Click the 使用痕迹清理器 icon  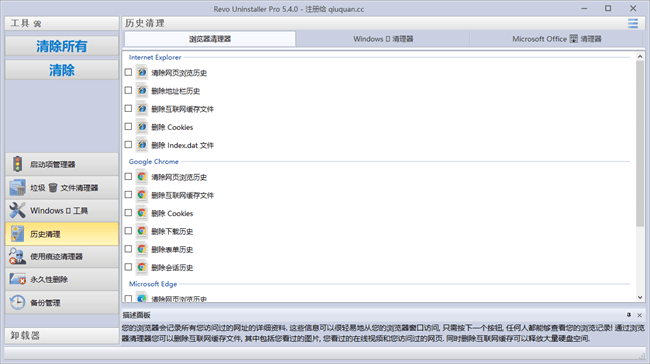point(17,257)
